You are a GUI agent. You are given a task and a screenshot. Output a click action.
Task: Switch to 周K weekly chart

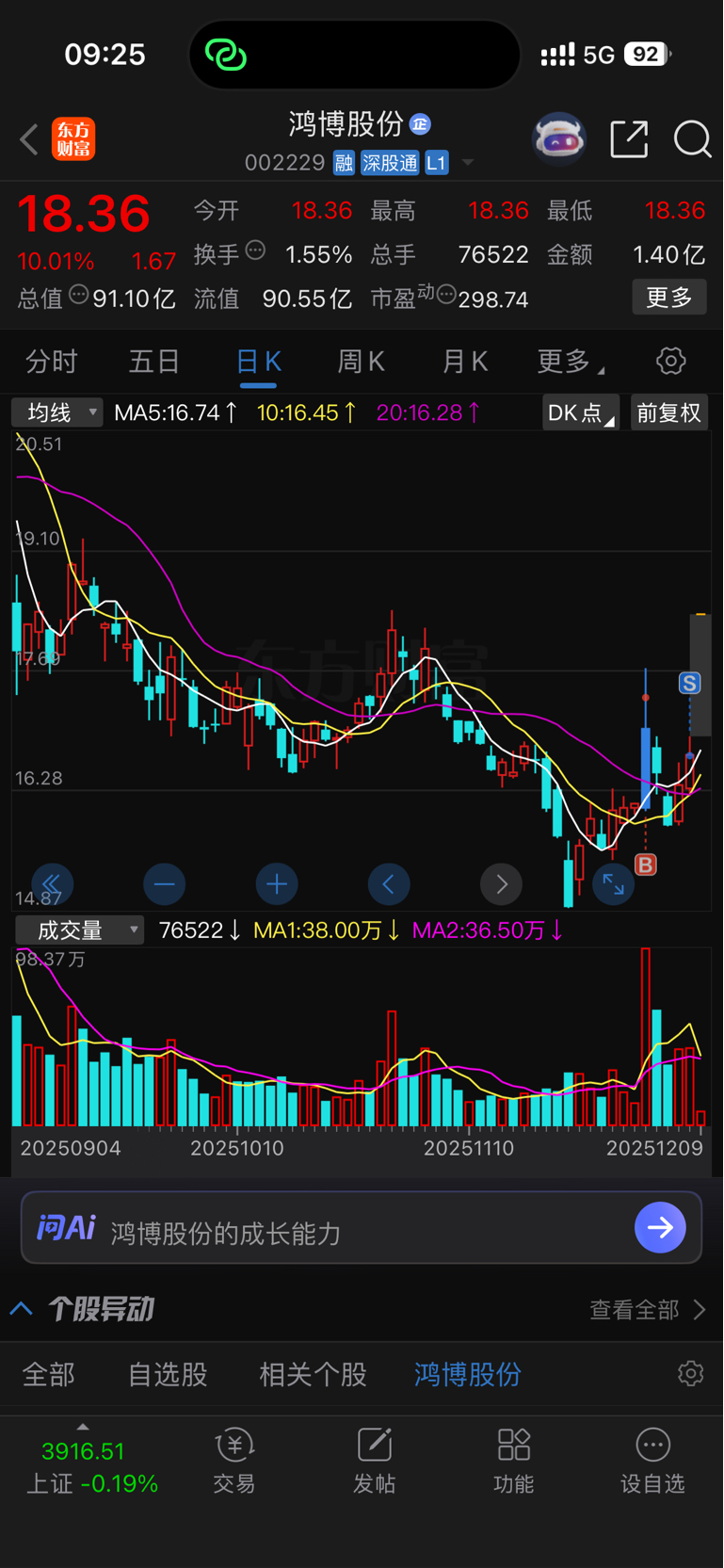(x=362, y=362)
